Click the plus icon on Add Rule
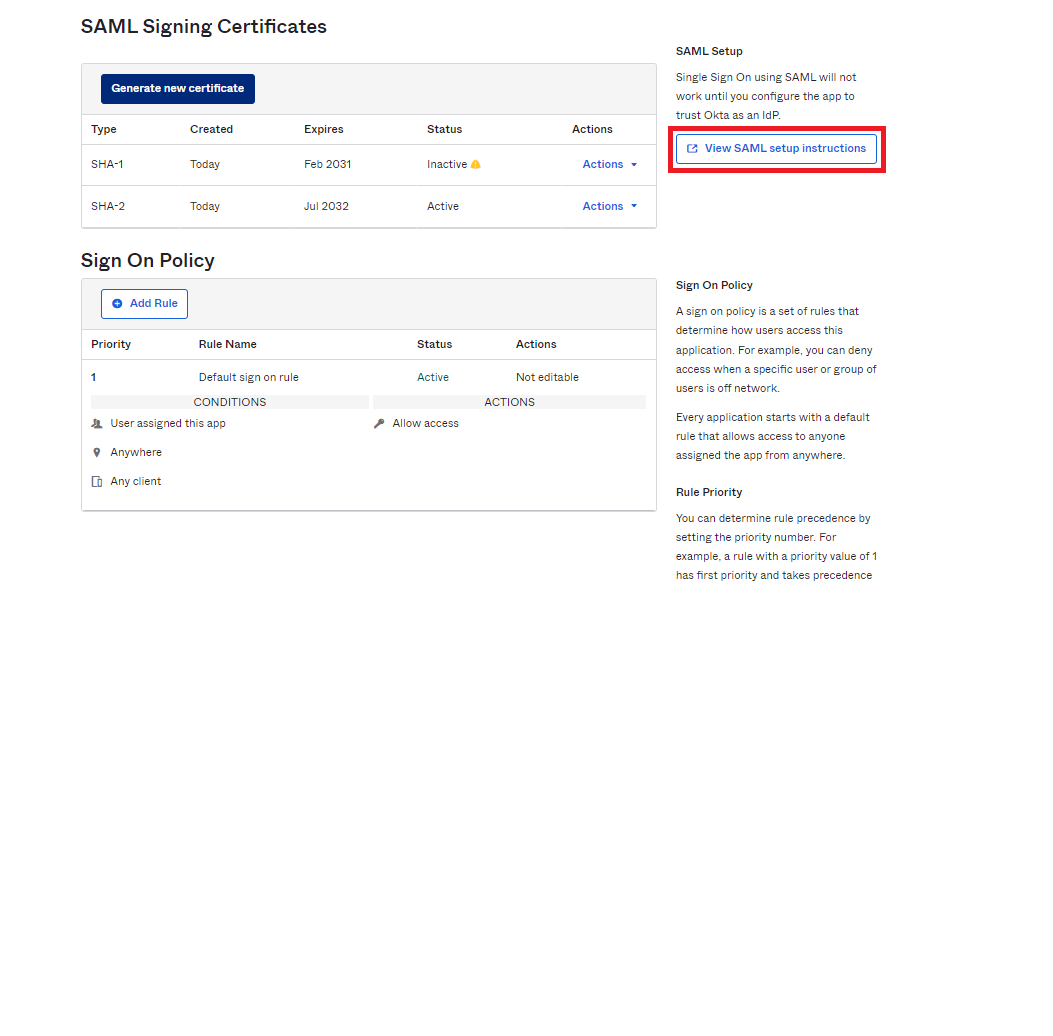 (117, 304)
